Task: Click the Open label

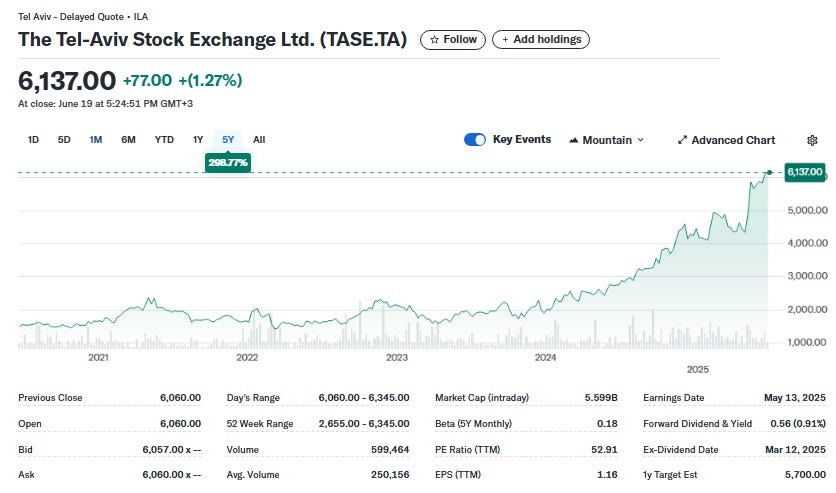Action: click(29, 424)
